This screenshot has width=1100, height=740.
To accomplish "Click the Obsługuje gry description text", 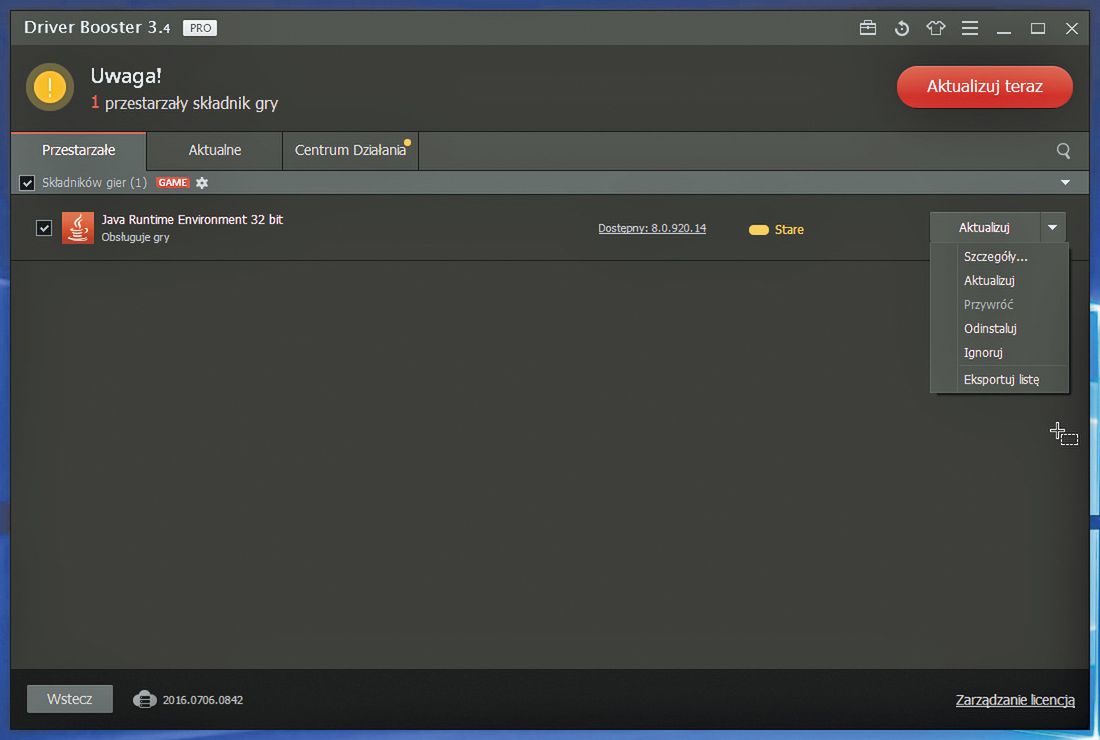I will 135,237.
